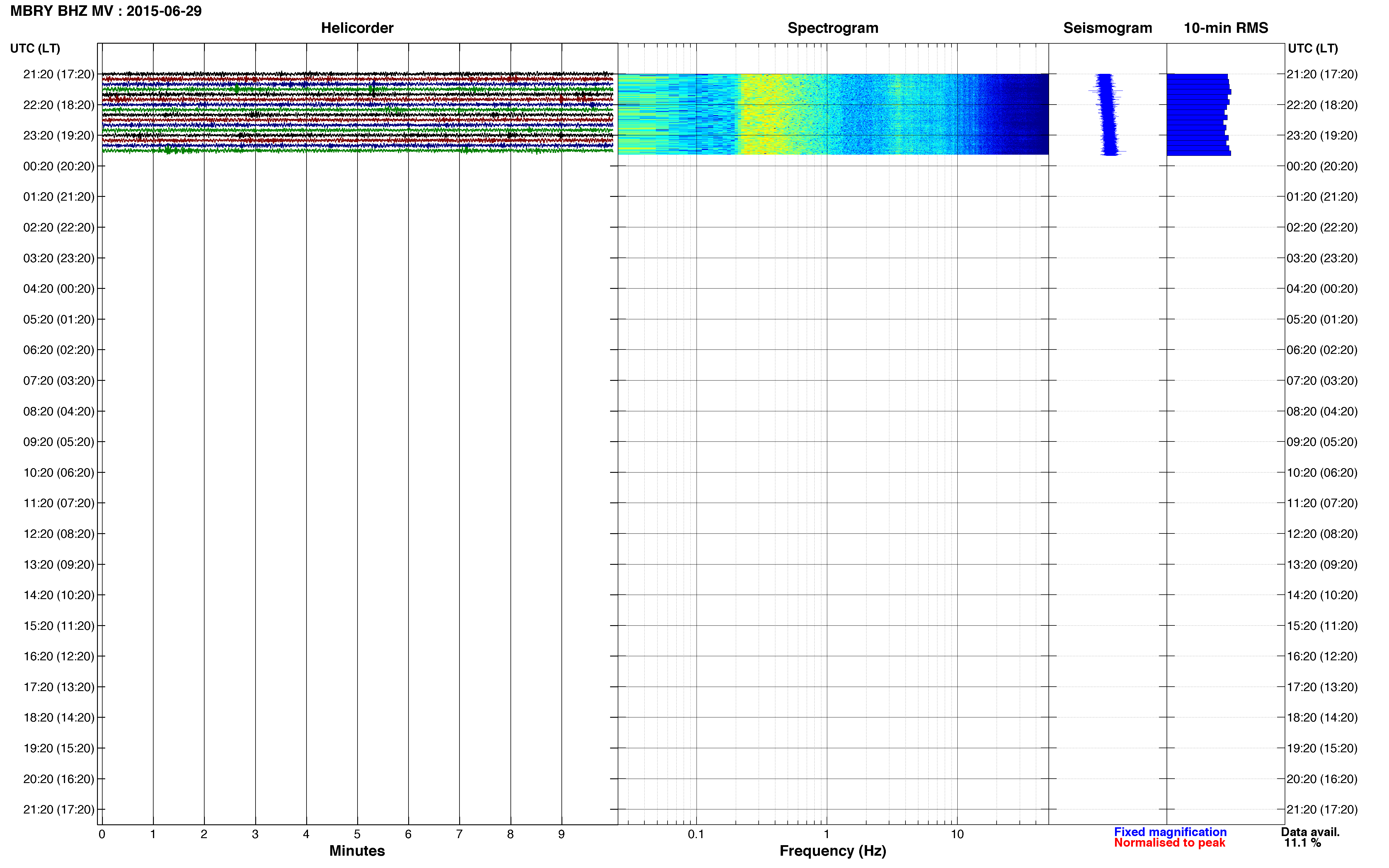Click the Frequency (Hz) axis title
Image resolution: width=1389 pixels, height=868 pixels.
[x=833, y=851]
